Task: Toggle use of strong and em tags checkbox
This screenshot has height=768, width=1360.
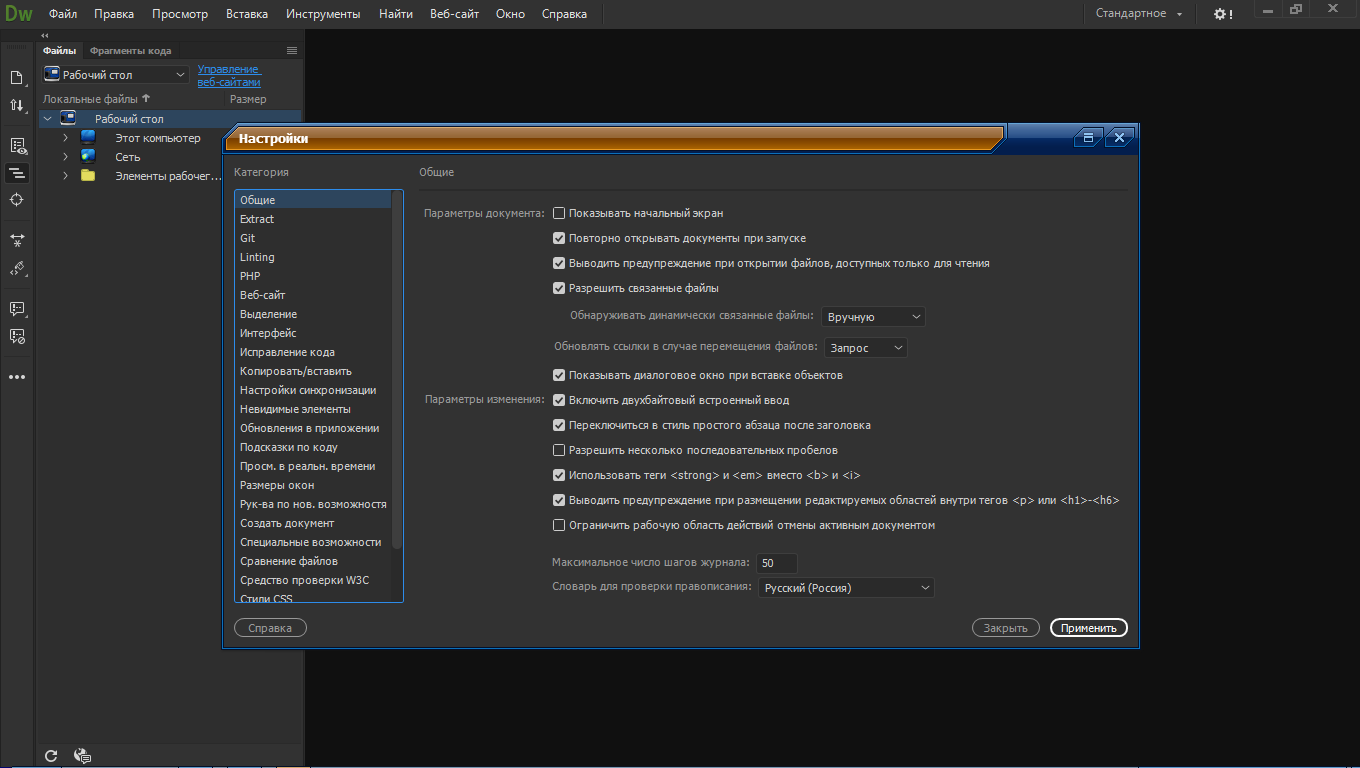Action: point(559,475)
